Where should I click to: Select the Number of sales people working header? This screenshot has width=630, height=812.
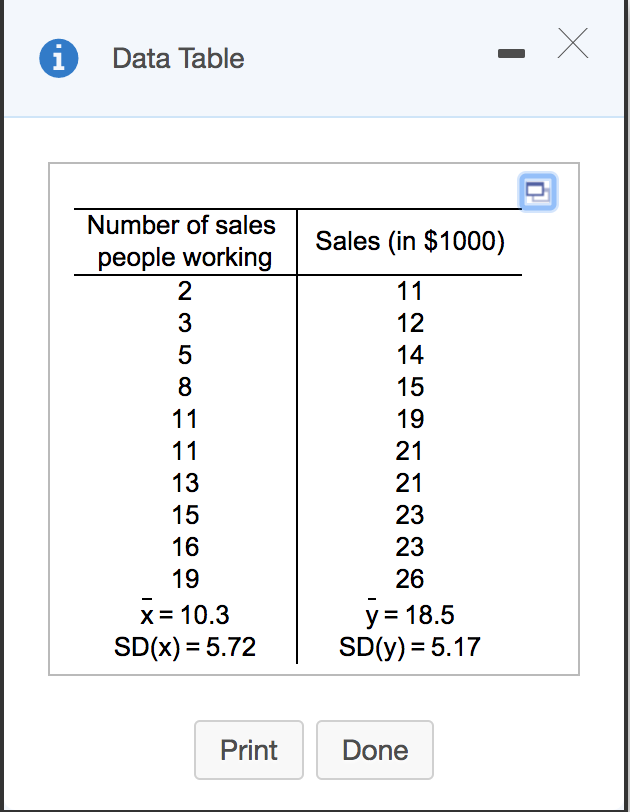pos(181,240)
